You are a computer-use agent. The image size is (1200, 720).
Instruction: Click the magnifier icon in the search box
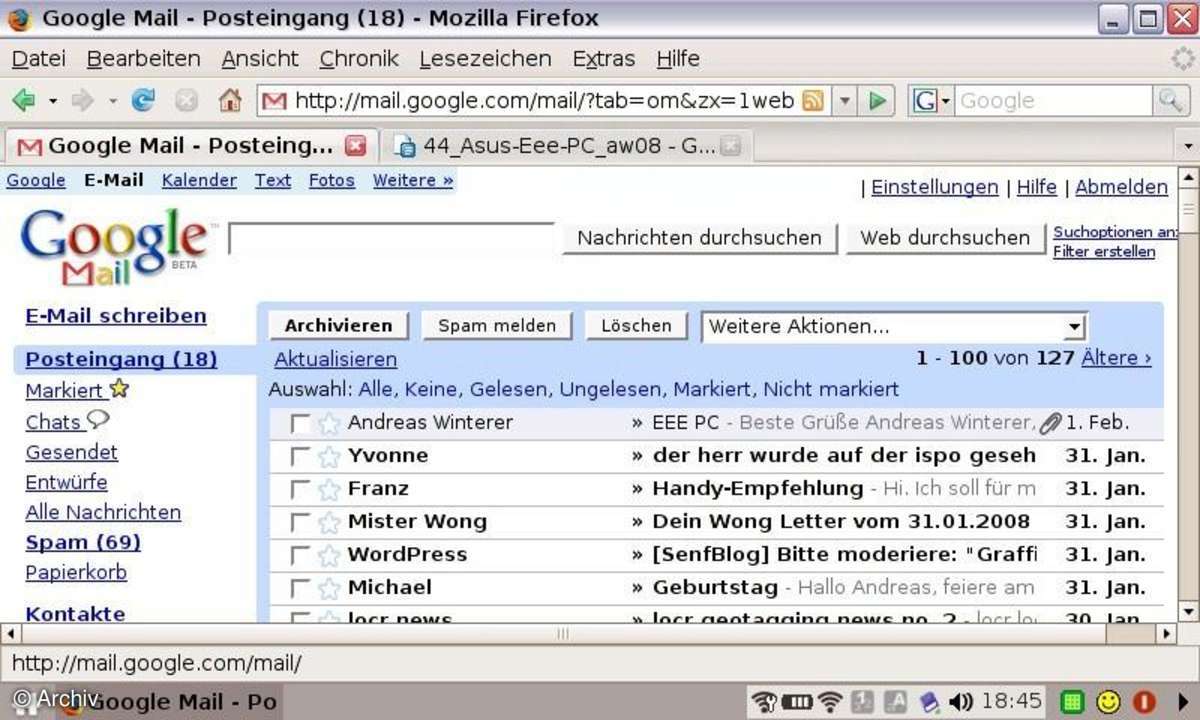[1169, 100]
